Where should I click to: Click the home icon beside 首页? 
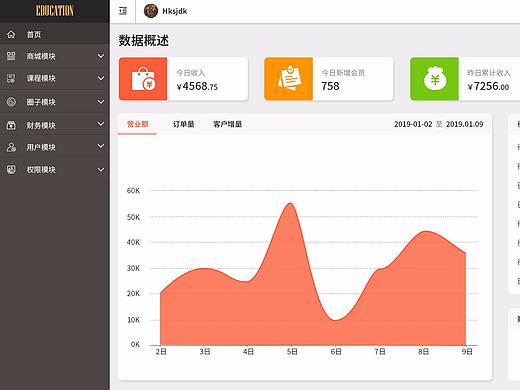11,34
